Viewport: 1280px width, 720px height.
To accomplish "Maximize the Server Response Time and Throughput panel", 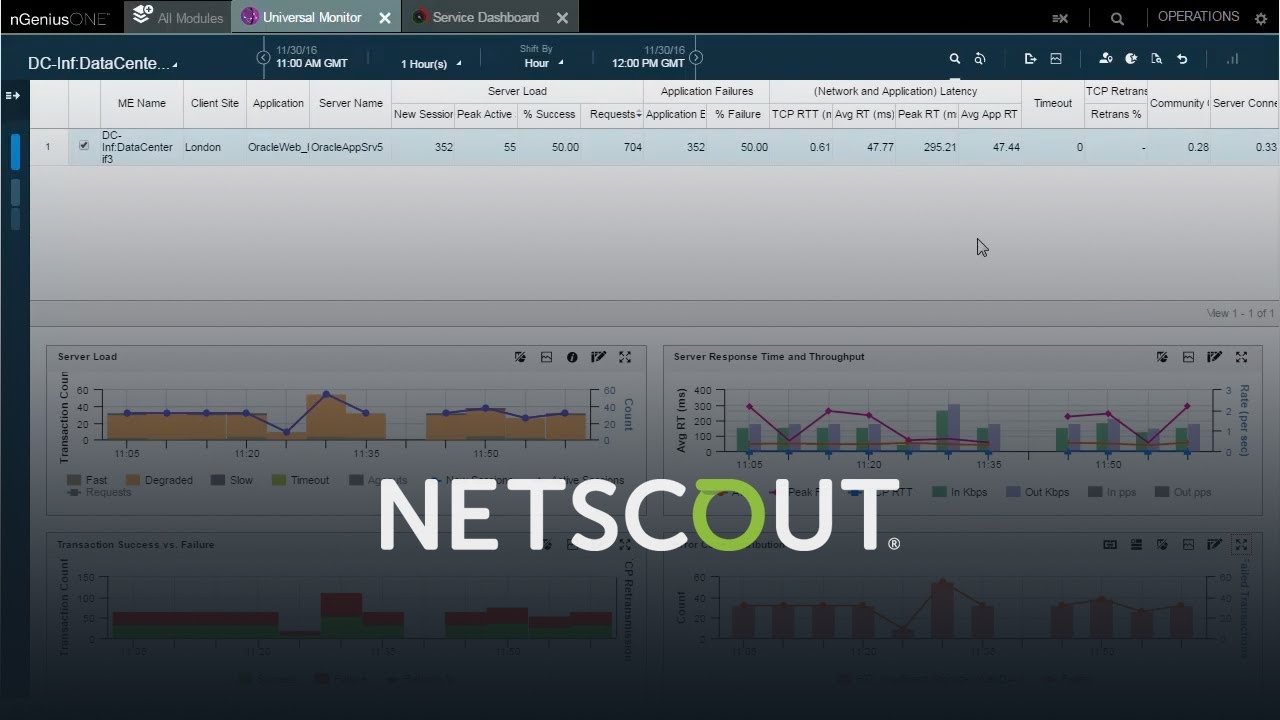I will pos(1241,357).
